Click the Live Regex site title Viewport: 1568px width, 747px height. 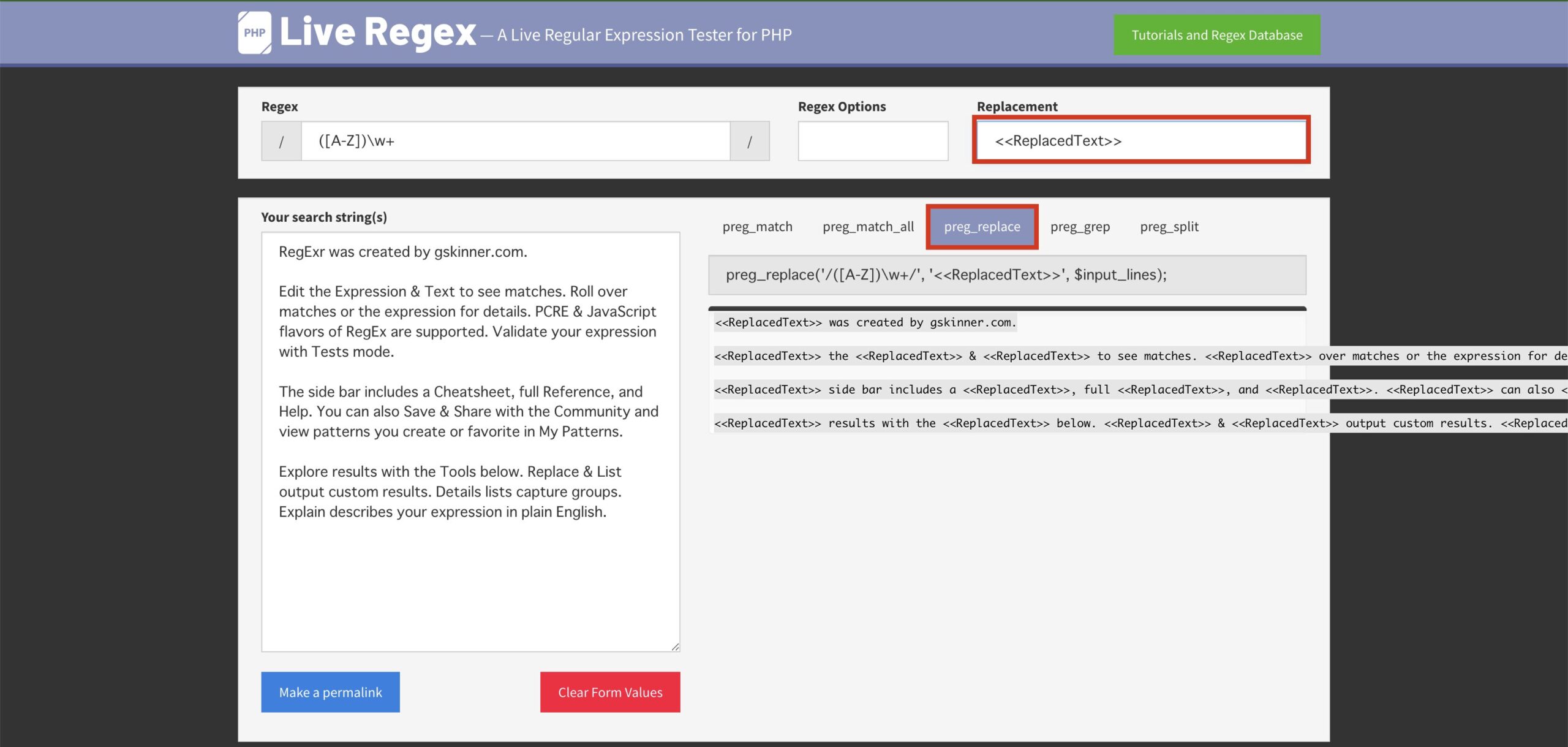[x=377, y=32]
